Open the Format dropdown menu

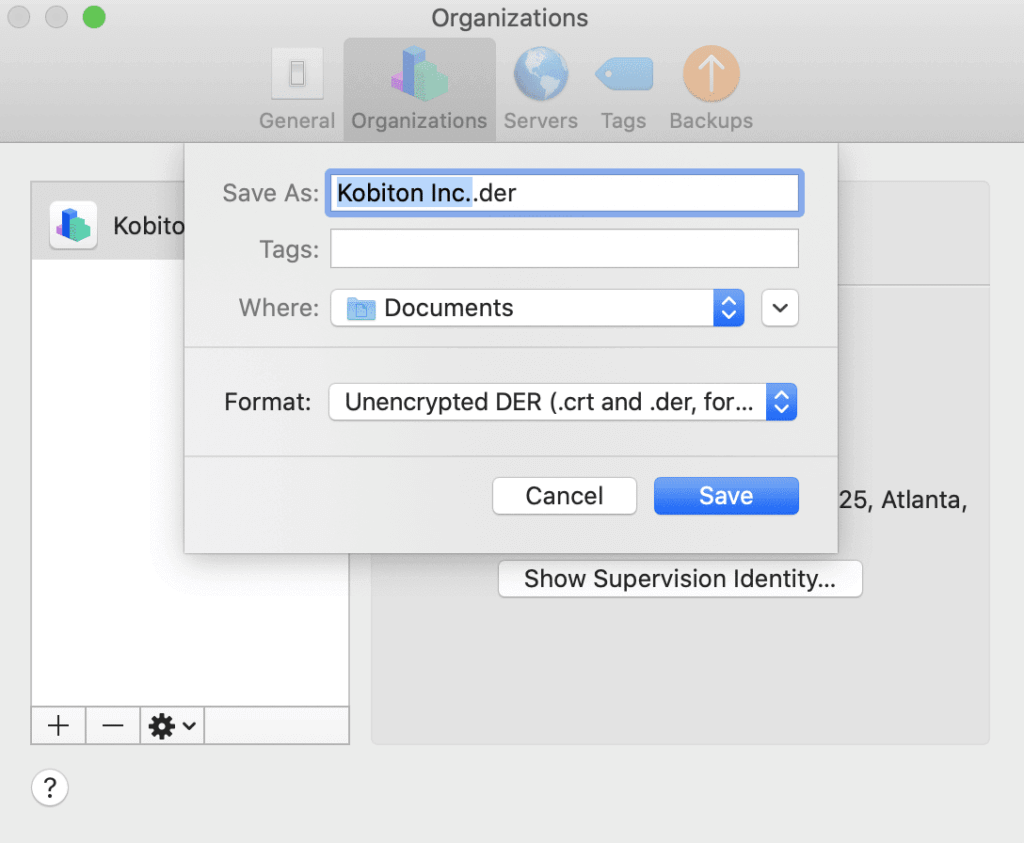pyautogui.click(x=781, y=402)
